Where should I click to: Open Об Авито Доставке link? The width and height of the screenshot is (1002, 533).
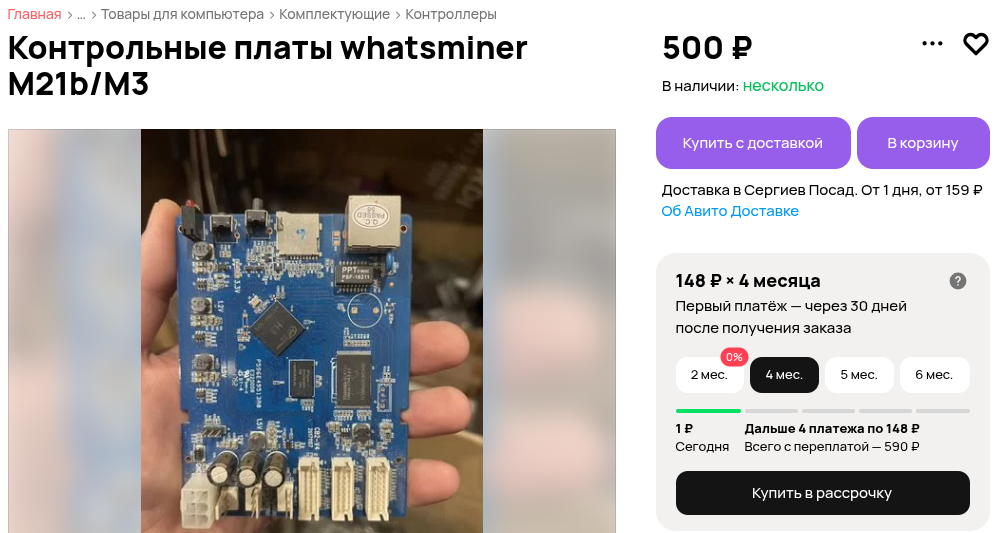(x=730, y=211)
